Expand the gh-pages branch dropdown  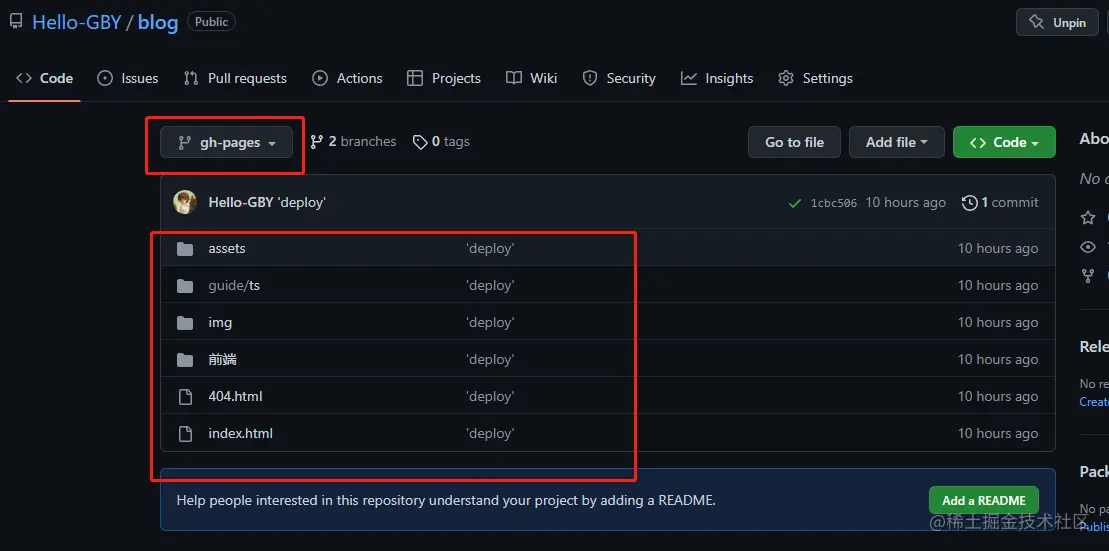point(226,143)
